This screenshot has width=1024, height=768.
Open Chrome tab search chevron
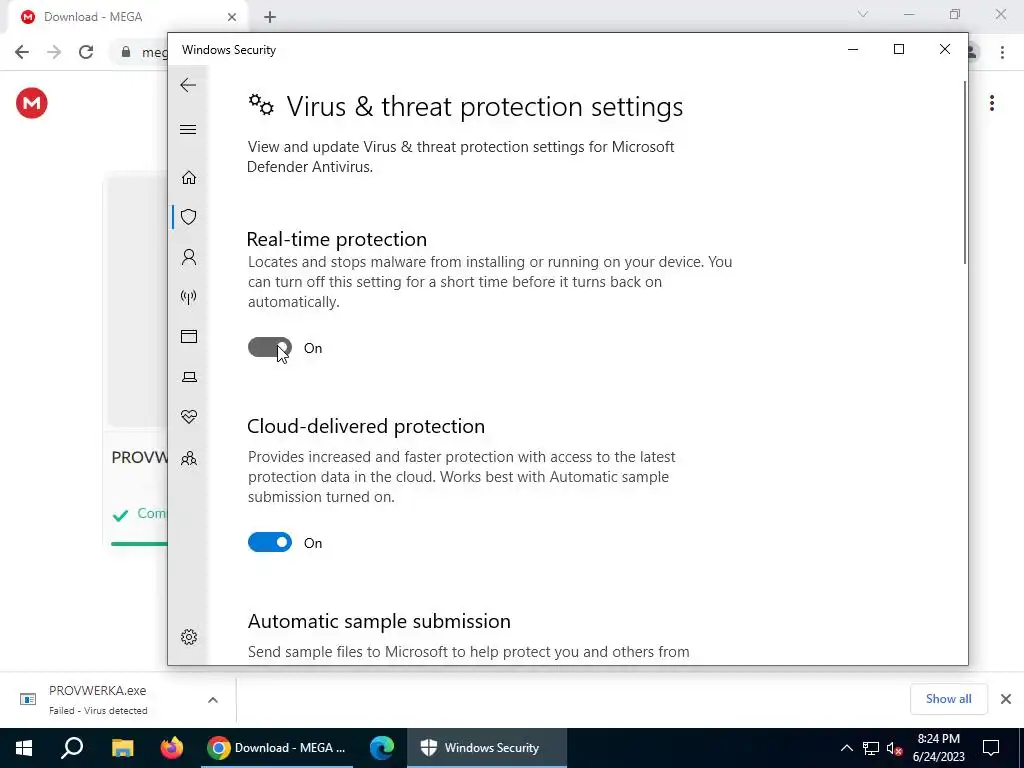pyautogui.click(x=863, y=14)
